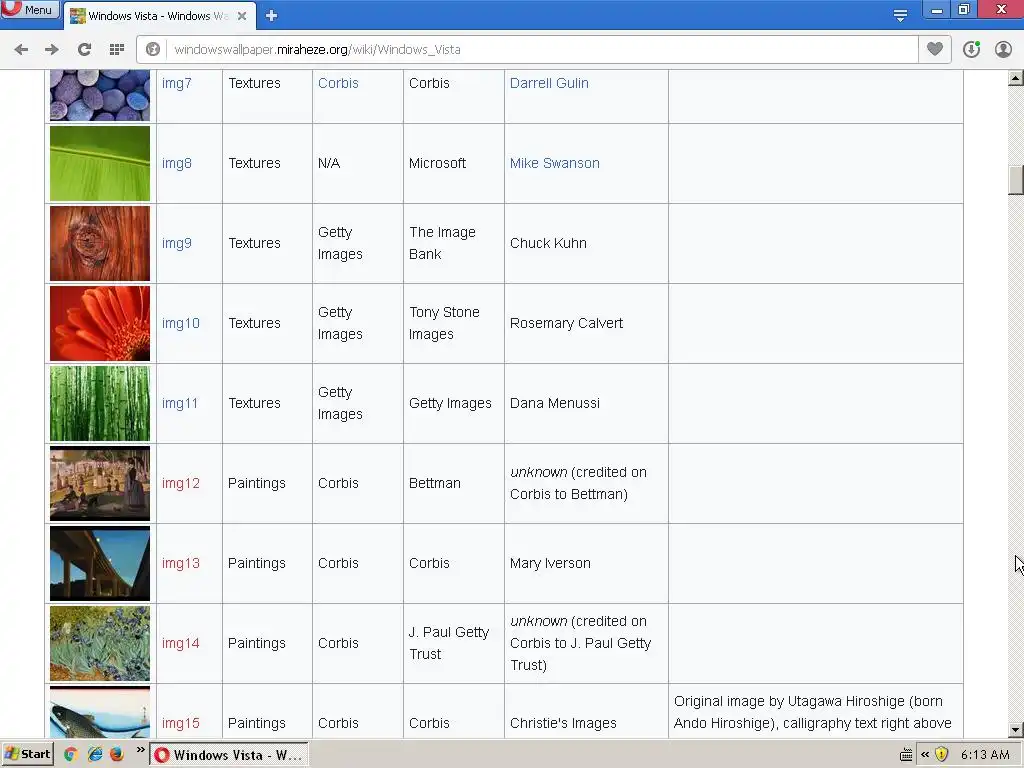View site information globe icon
The height and width of the screenshot is (768, 1024).
(153, 50)
